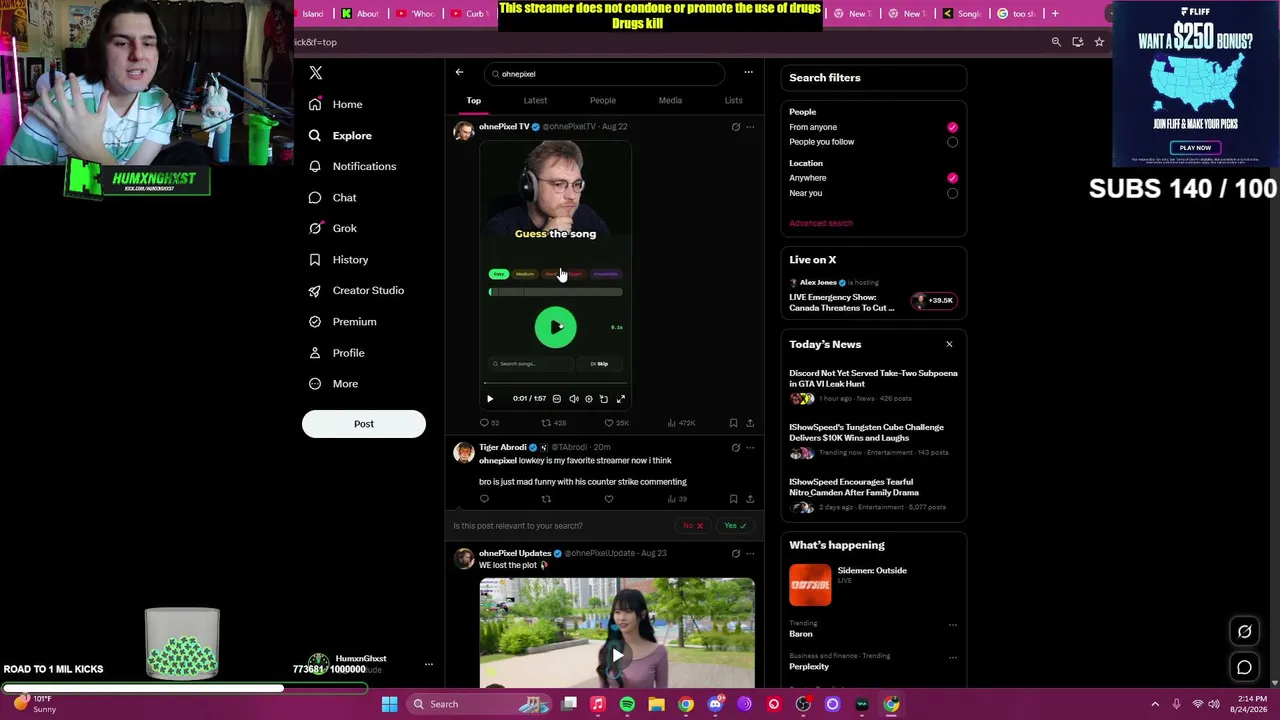This screenshot has width=1280, height=720.
Task: Seek on the video progress bar
Action: (x=556, y=383)
